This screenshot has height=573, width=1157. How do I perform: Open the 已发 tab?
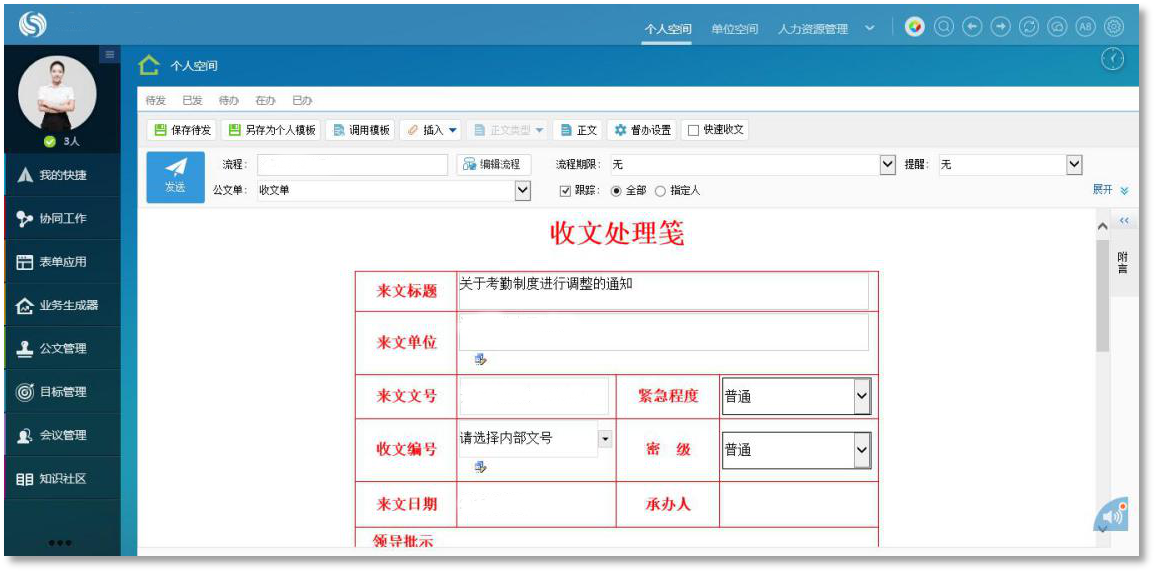[x=193, y=100]
